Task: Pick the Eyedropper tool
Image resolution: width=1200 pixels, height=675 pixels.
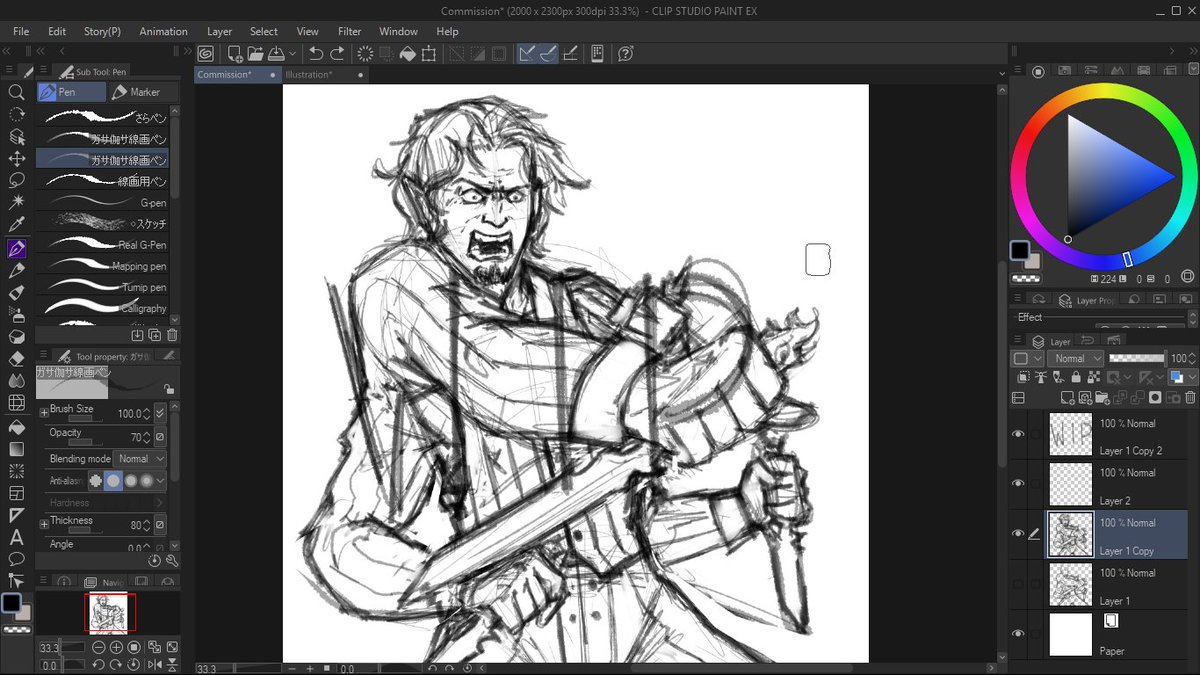Action: (x=16, y=225)
